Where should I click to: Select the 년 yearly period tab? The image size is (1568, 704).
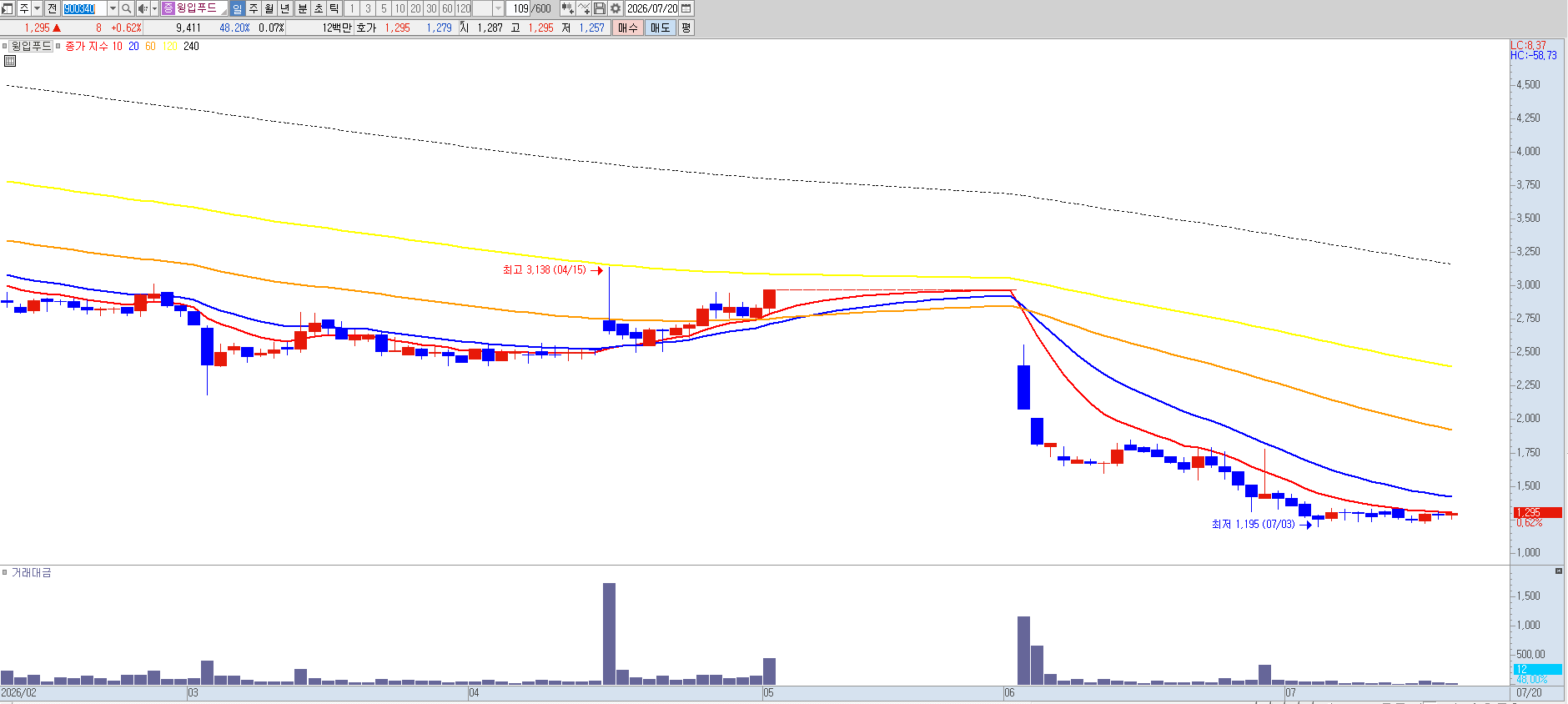[284, 8]
